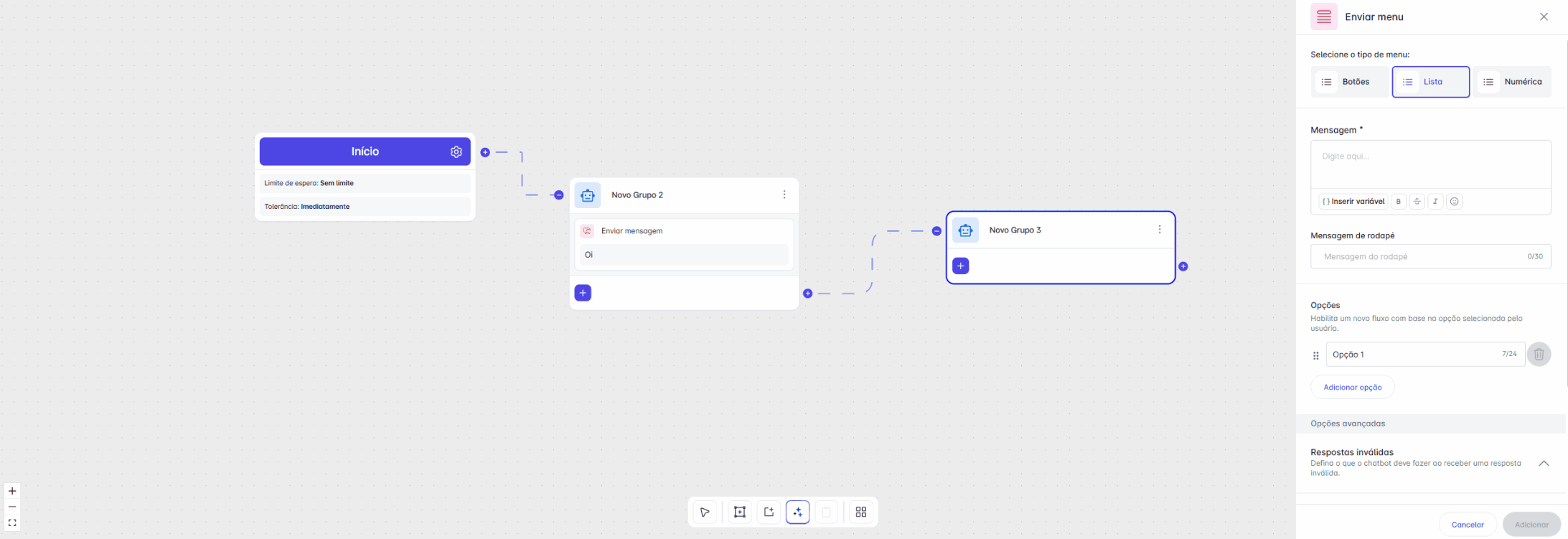Open Novo Grupo 2 options menu
This screenshot has width=1568, height=539.
[x=784, y=194]
